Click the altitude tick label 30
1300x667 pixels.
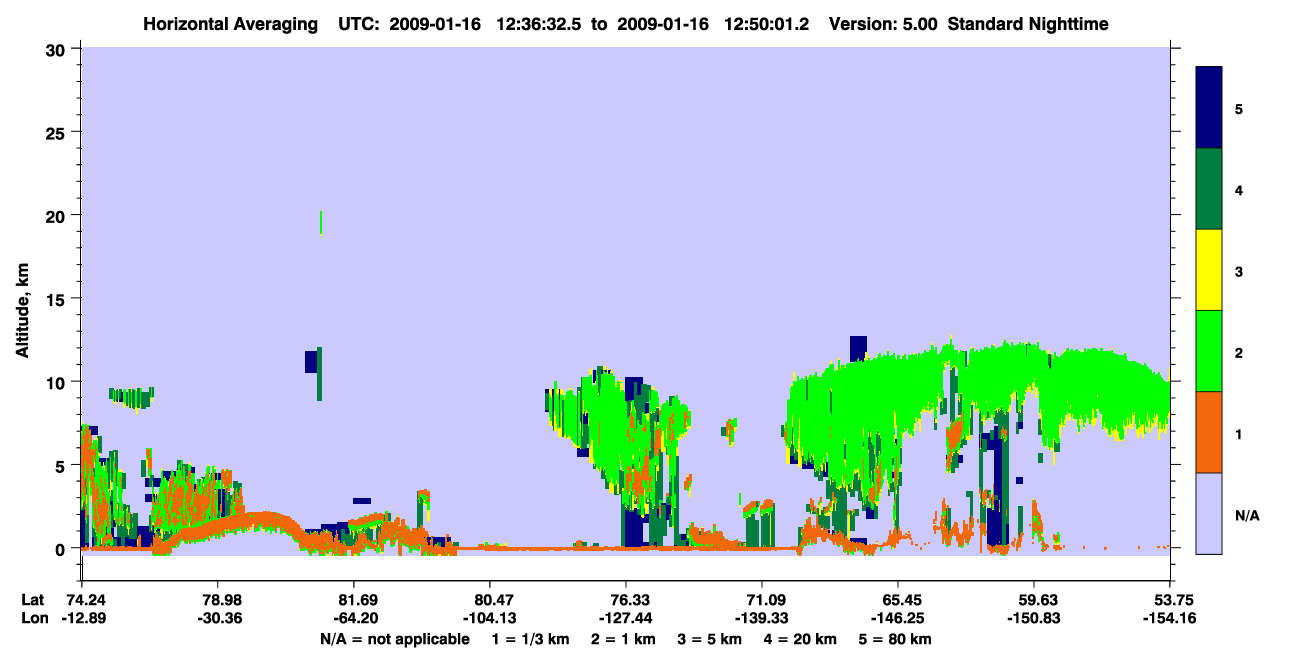click(x=57, y=48)
